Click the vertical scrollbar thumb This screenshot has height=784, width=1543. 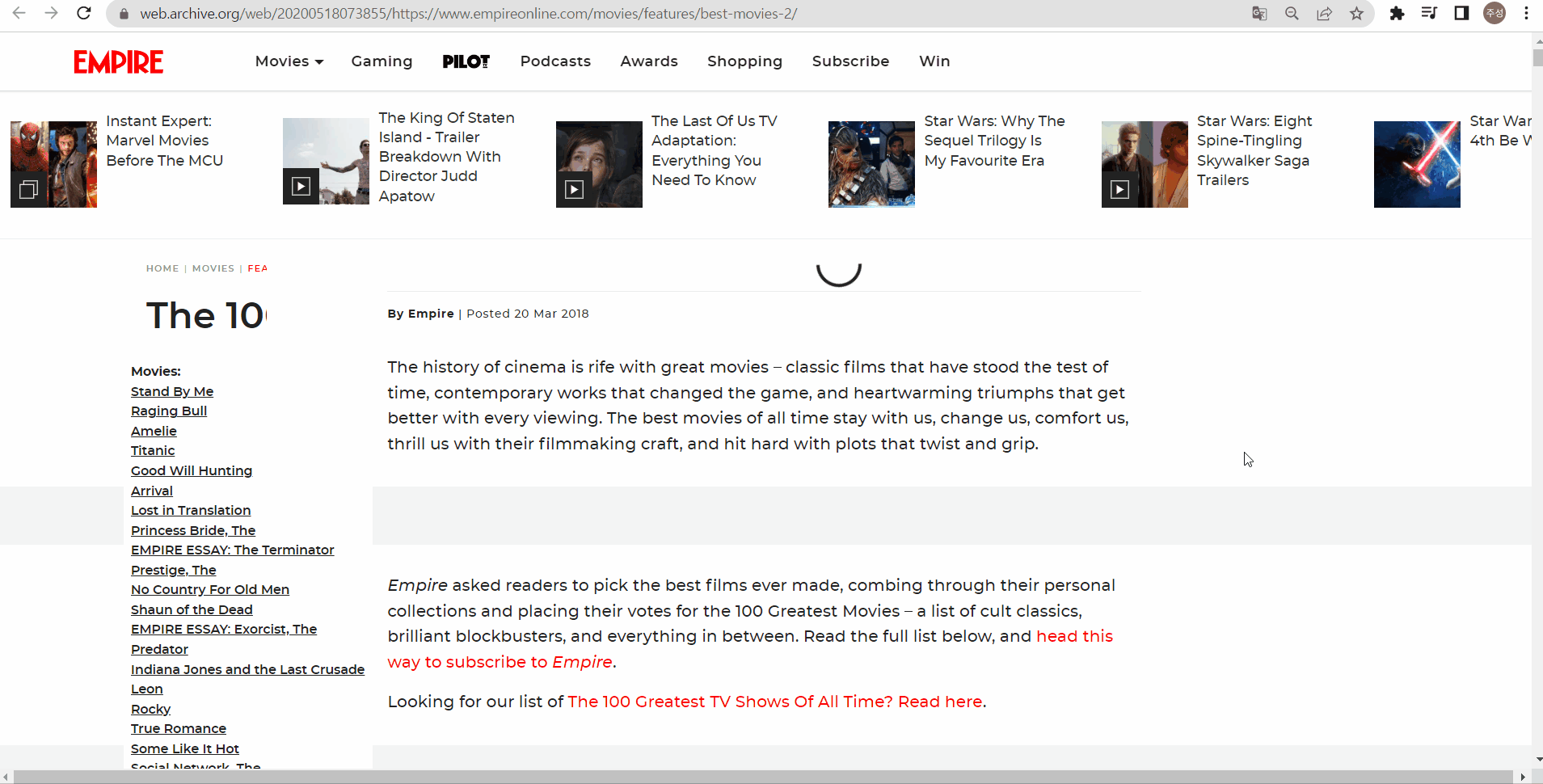(1537, 58)
